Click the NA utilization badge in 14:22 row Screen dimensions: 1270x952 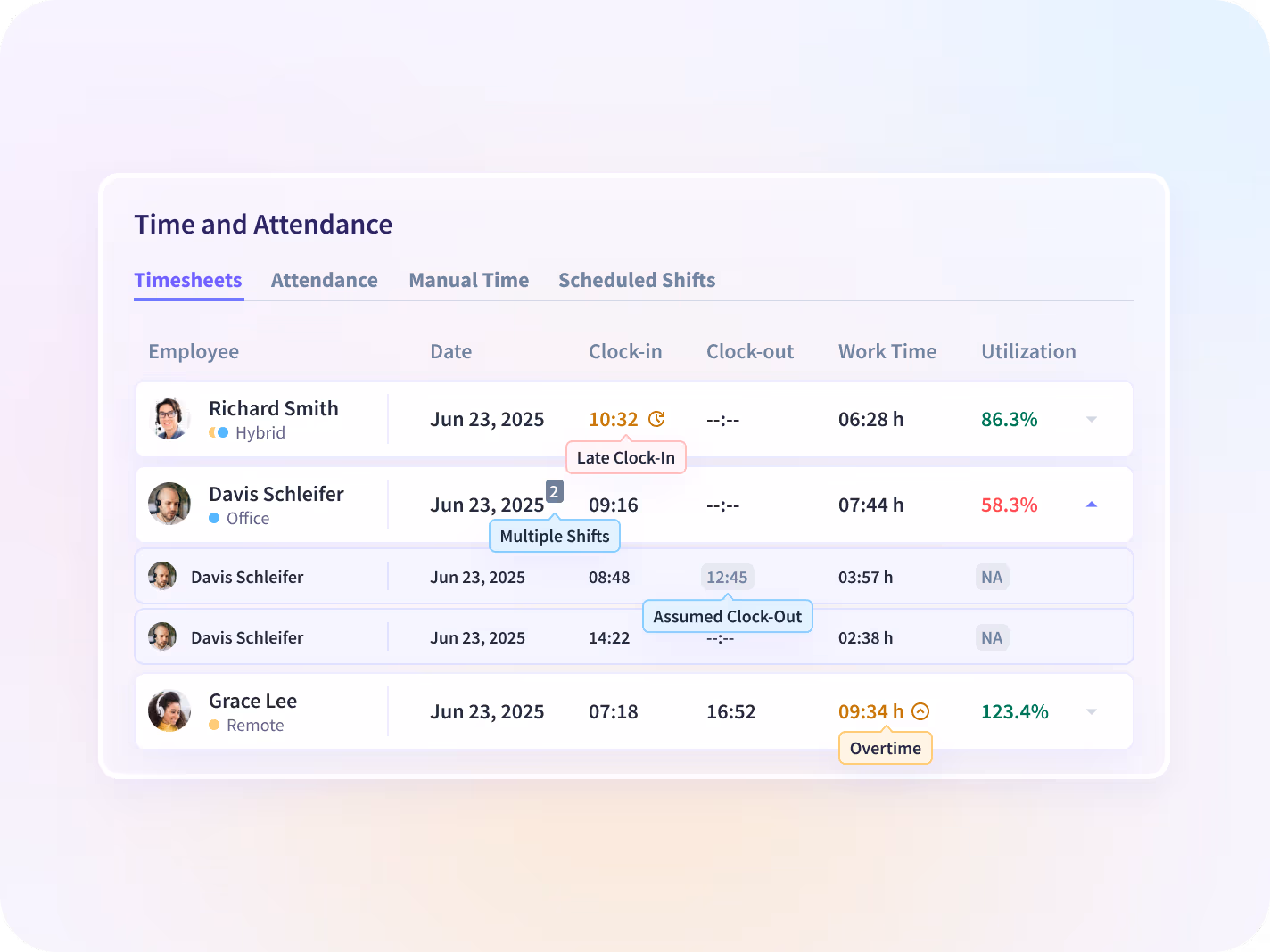(992, 637)
